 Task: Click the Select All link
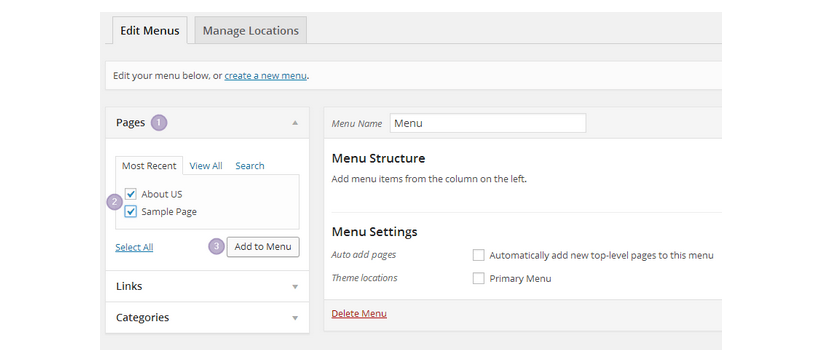point(134,247)
